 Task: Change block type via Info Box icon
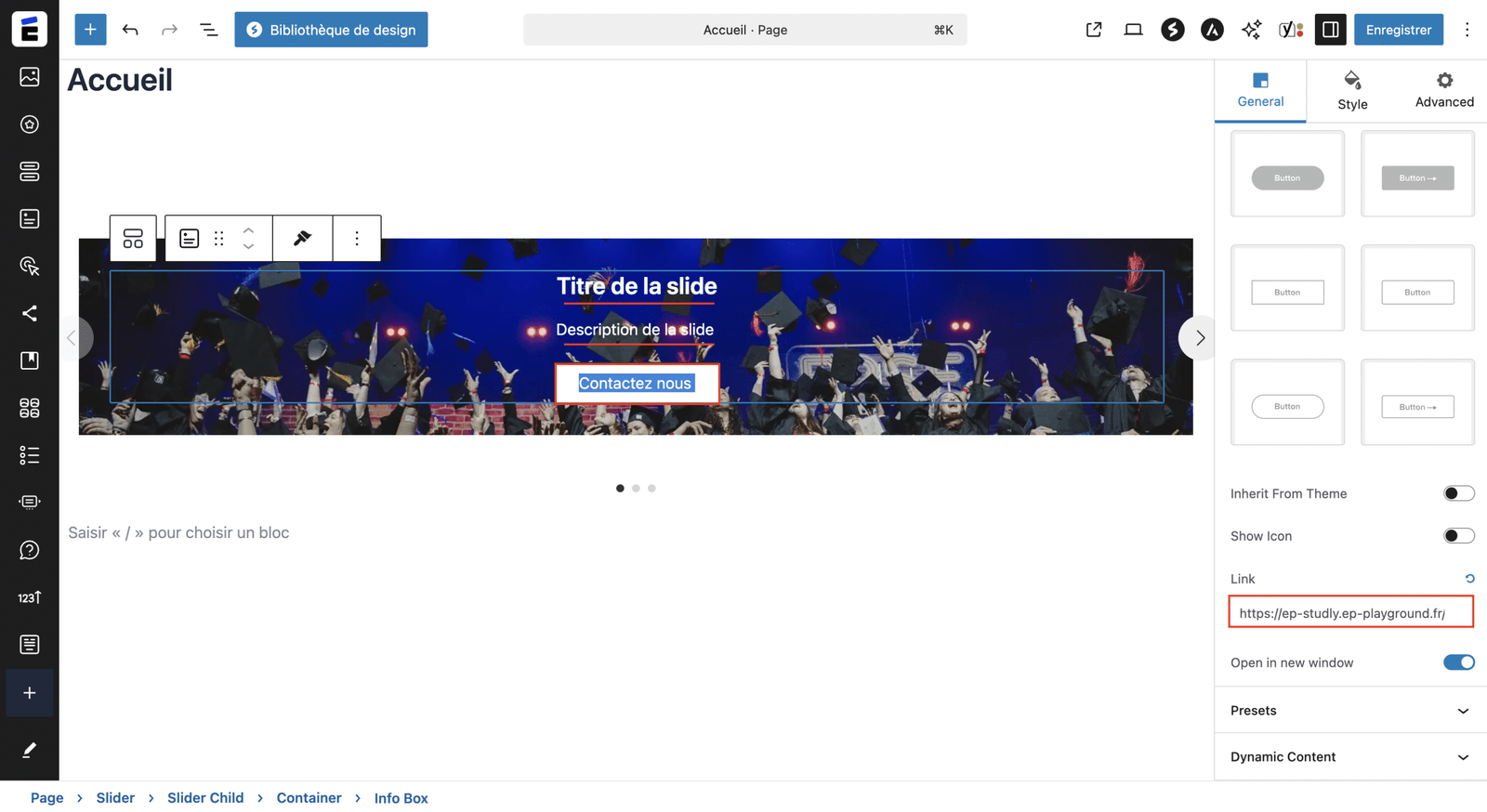[x=189, y=239]
